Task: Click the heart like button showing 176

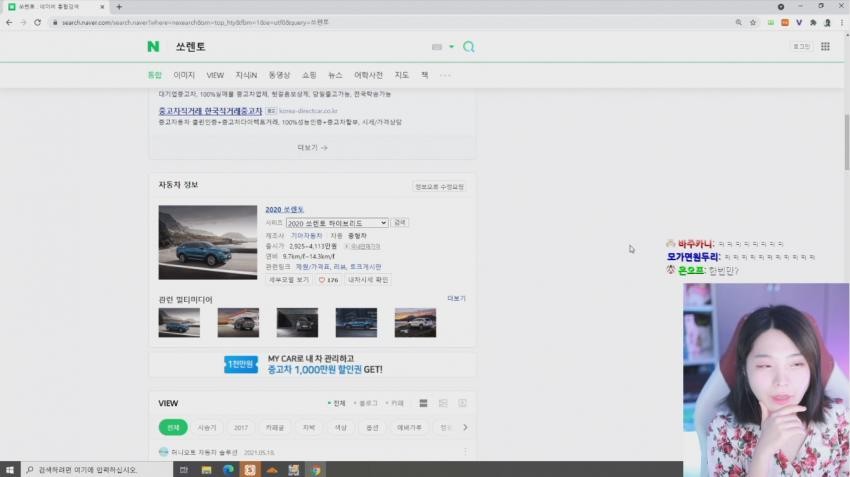Action: point(329,280)
